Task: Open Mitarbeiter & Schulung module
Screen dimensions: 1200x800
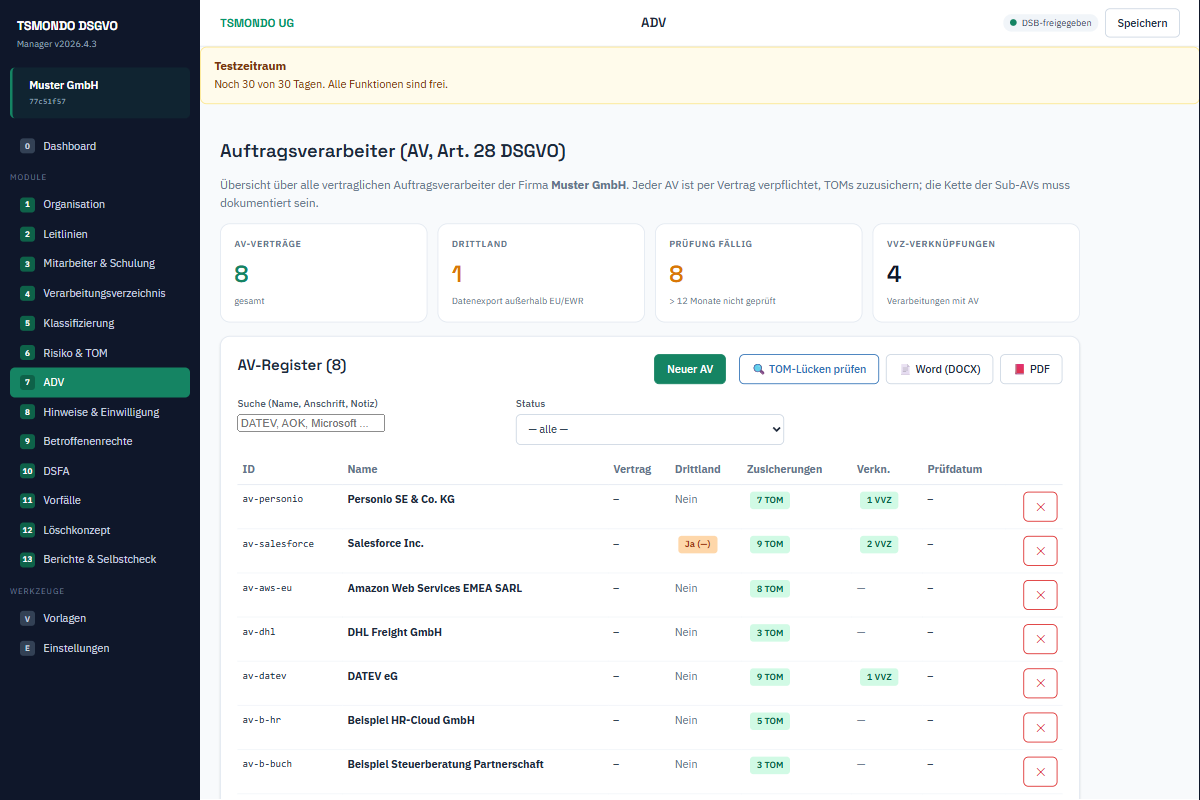Action: 100,263
